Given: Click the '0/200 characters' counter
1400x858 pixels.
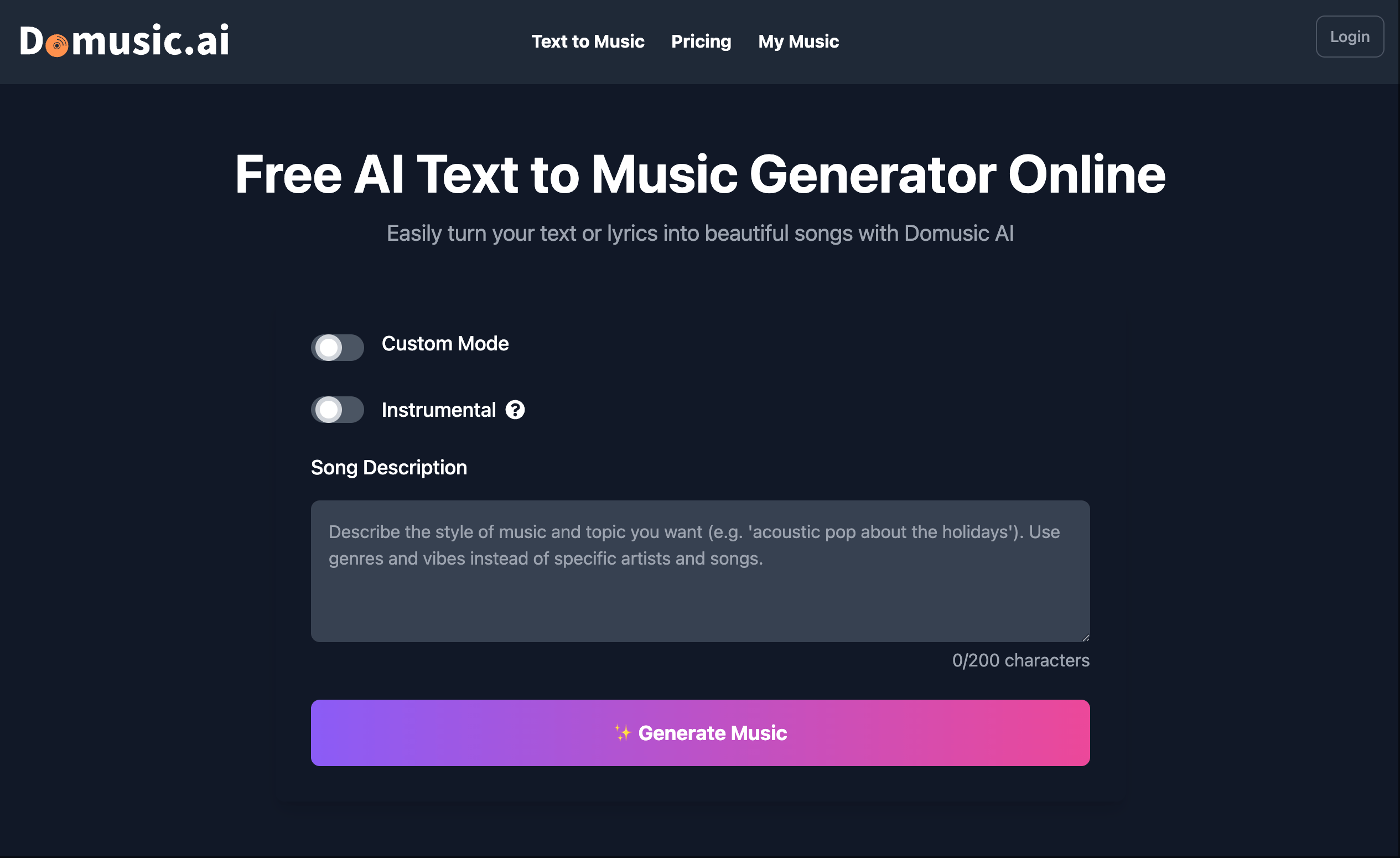Looking at the screenshot, I should point(1020,660).
